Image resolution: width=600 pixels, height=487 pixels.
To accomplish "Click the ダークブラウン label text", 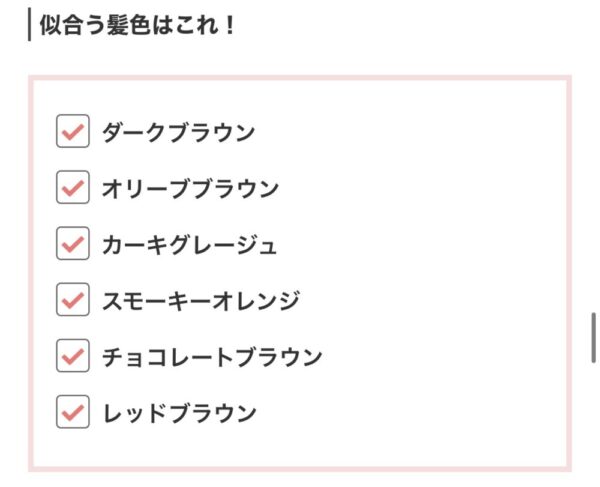I will tap(178, 132).
